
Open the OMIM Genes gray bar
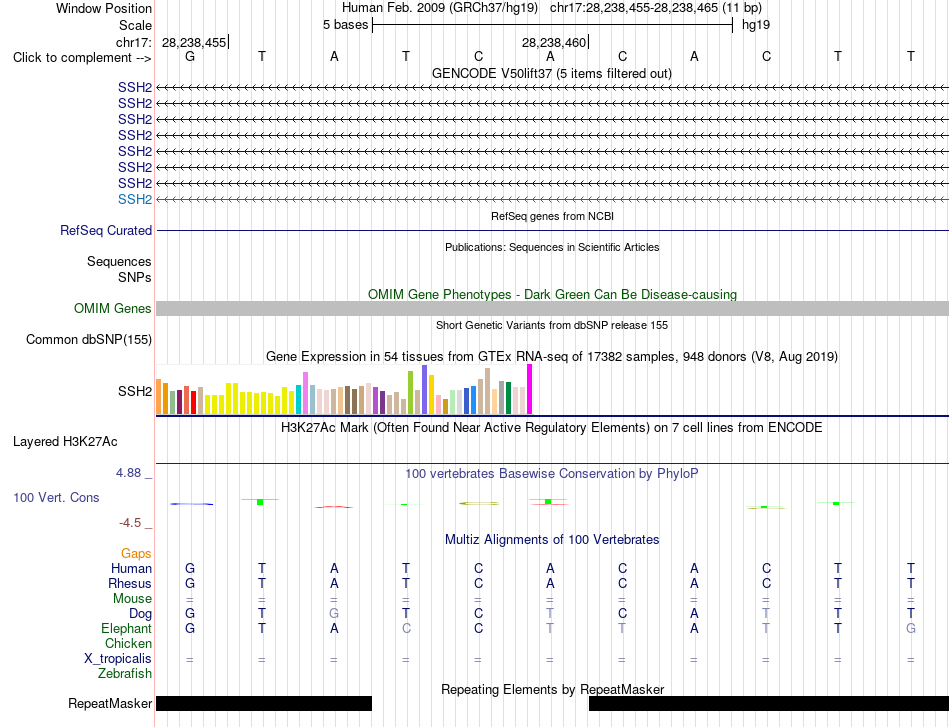pyautogui.click(x=552, y=308)
